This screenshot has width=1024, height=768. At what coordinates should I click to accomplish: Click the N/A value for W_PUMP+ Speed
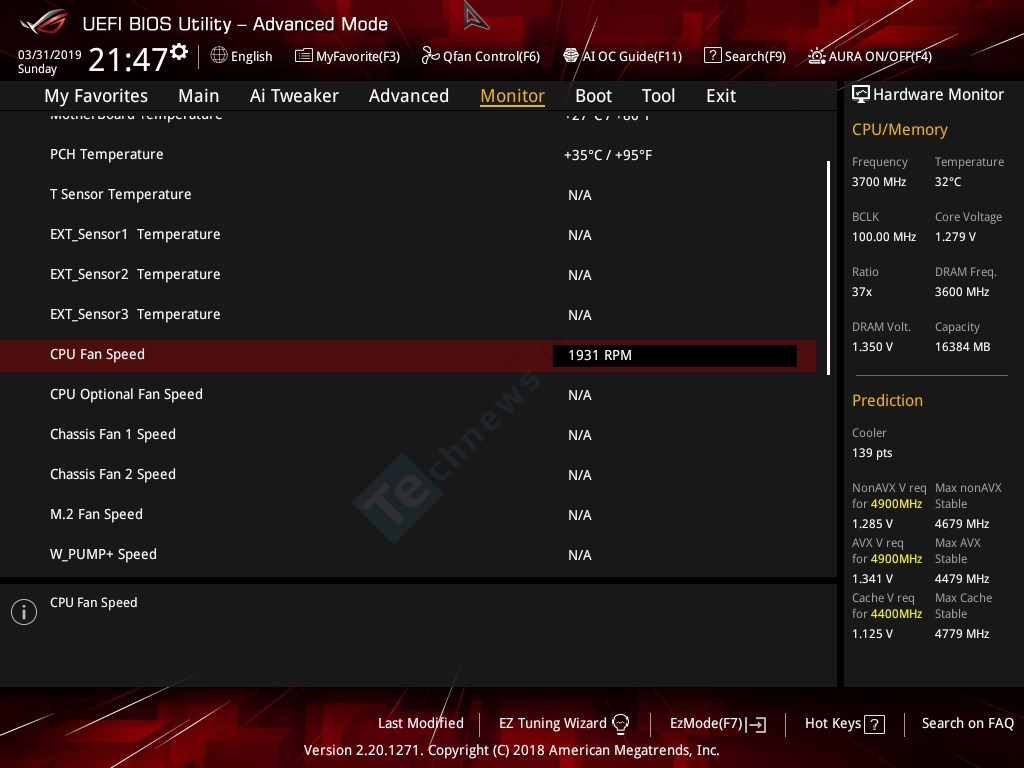pos(580,555)
